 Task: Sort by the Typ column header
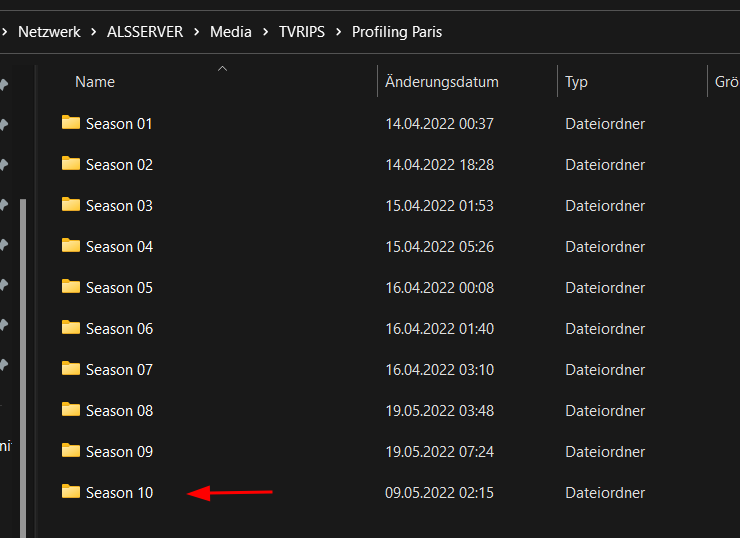point(576,83)
